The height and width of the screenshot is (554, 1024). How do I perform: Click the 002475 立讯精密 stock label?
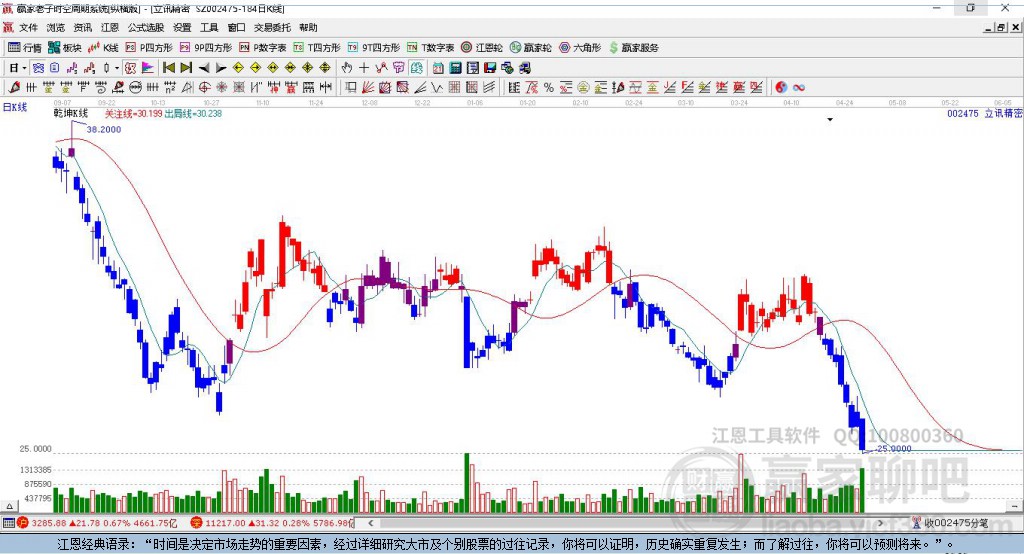tap(985, 114)
